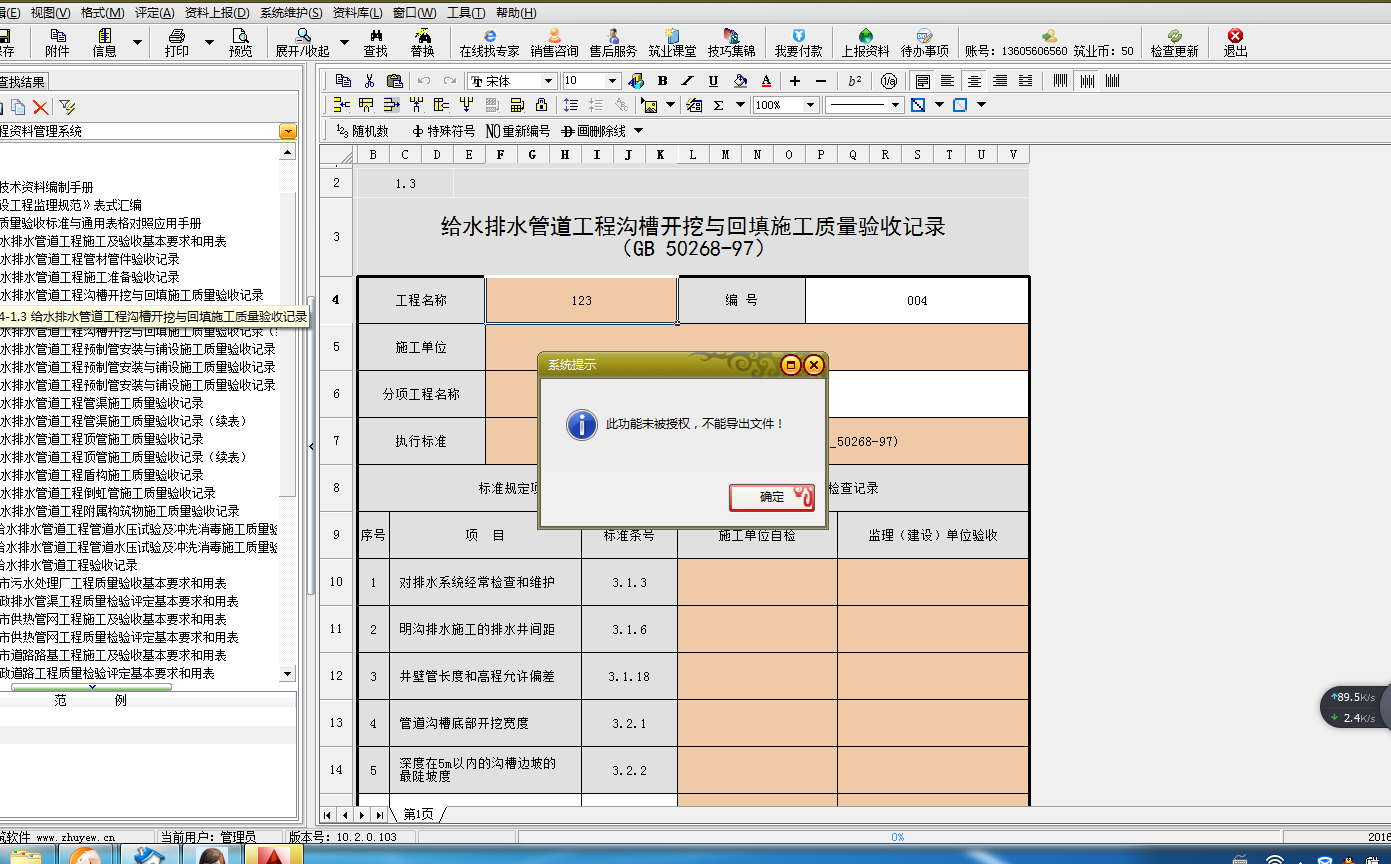
Task: Toggle center text alignment
Action: [x=973, y=81]
